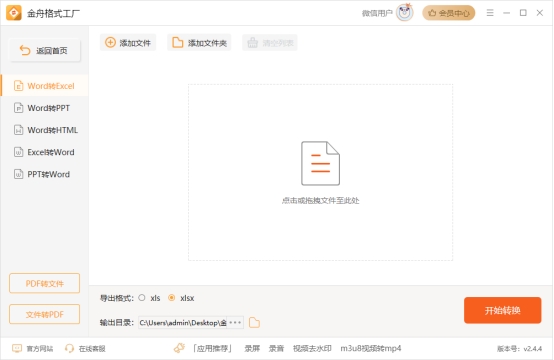The width and height of the screenshot is (554, 360).
Task: Minimize the application window
Action: (x=506, y=13)
